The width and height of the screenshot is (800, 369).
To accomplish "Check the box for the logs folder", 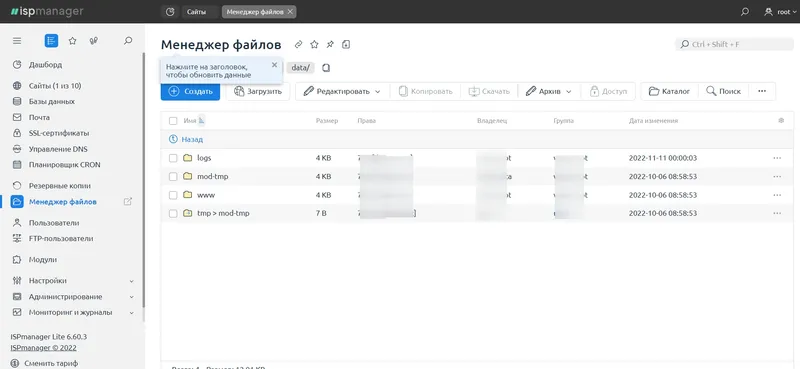I will pyautogui.click(x=173, y=158).
